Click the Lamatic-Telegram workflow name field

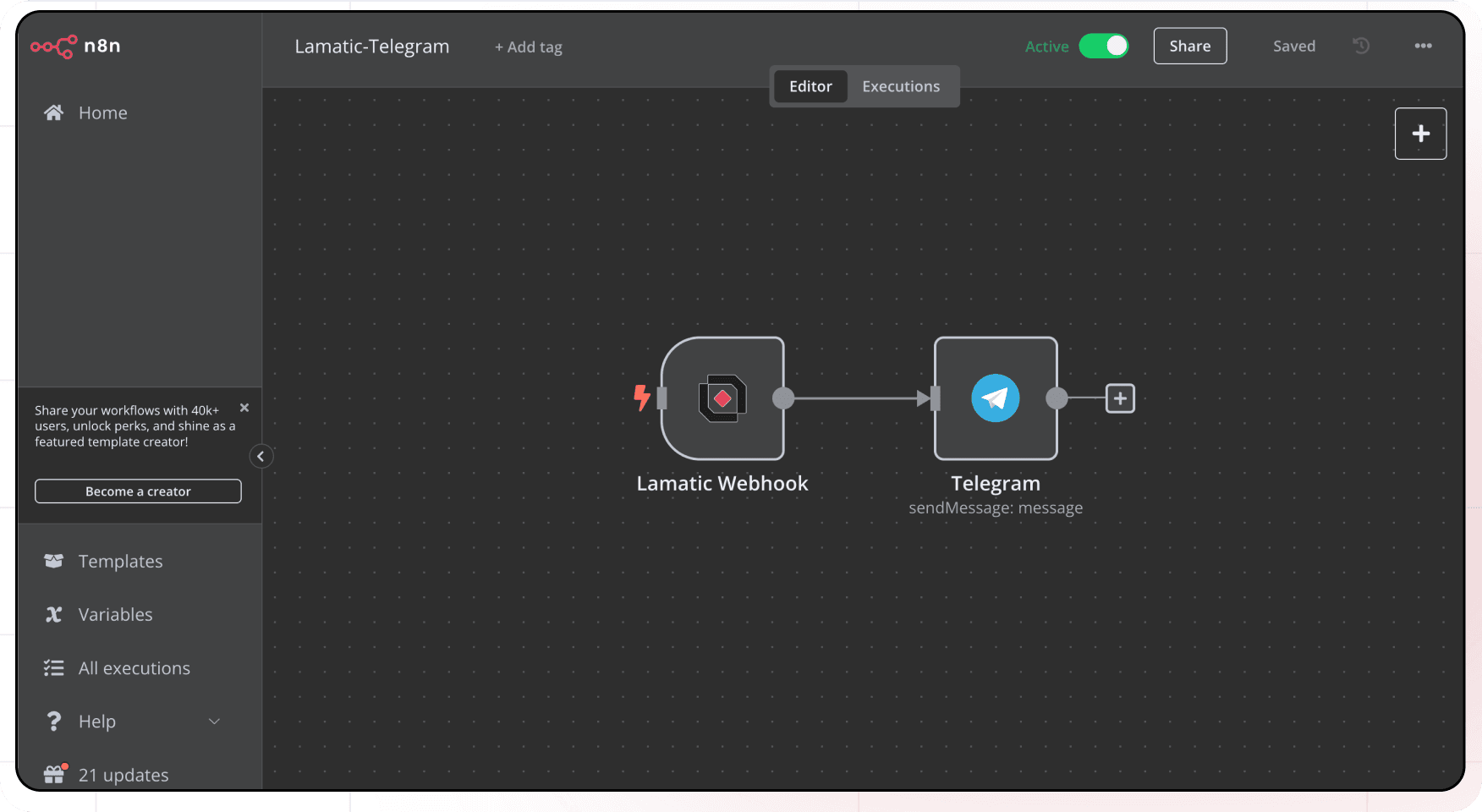(372, 47)
